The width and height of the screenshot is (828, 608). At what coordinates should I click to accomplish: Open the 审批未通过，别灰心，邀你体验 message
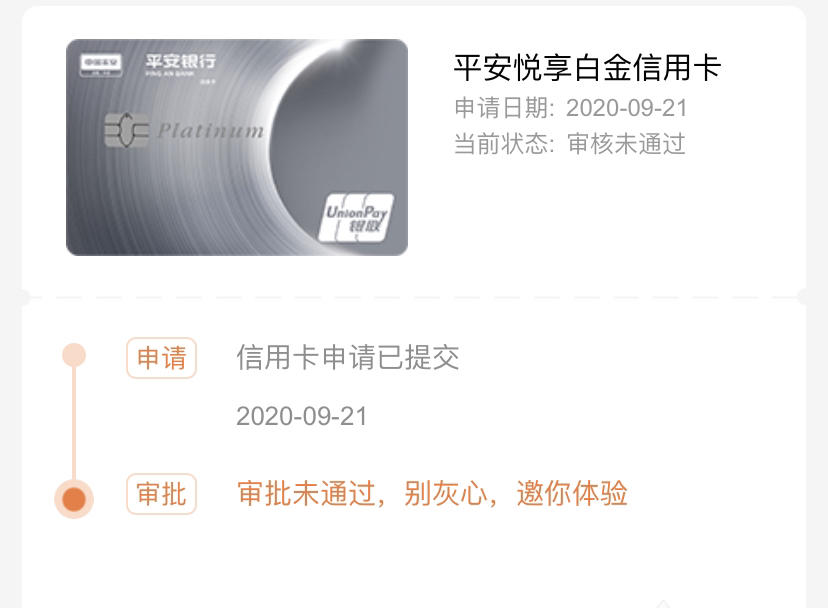coord(432,494)
